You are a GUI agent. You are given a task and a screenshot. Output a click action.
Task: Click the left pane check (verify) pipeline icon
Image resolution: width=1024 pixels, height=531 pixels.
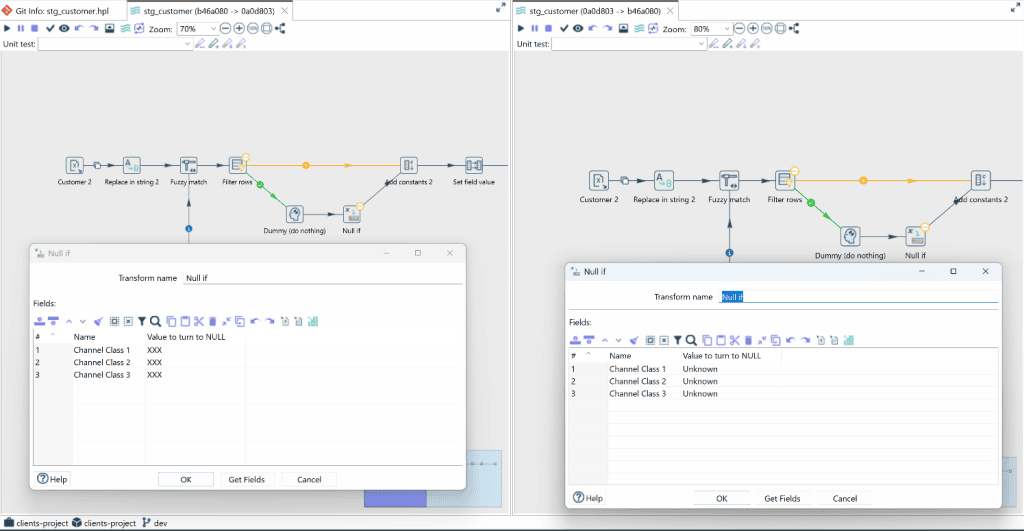(x=50, y=28)
